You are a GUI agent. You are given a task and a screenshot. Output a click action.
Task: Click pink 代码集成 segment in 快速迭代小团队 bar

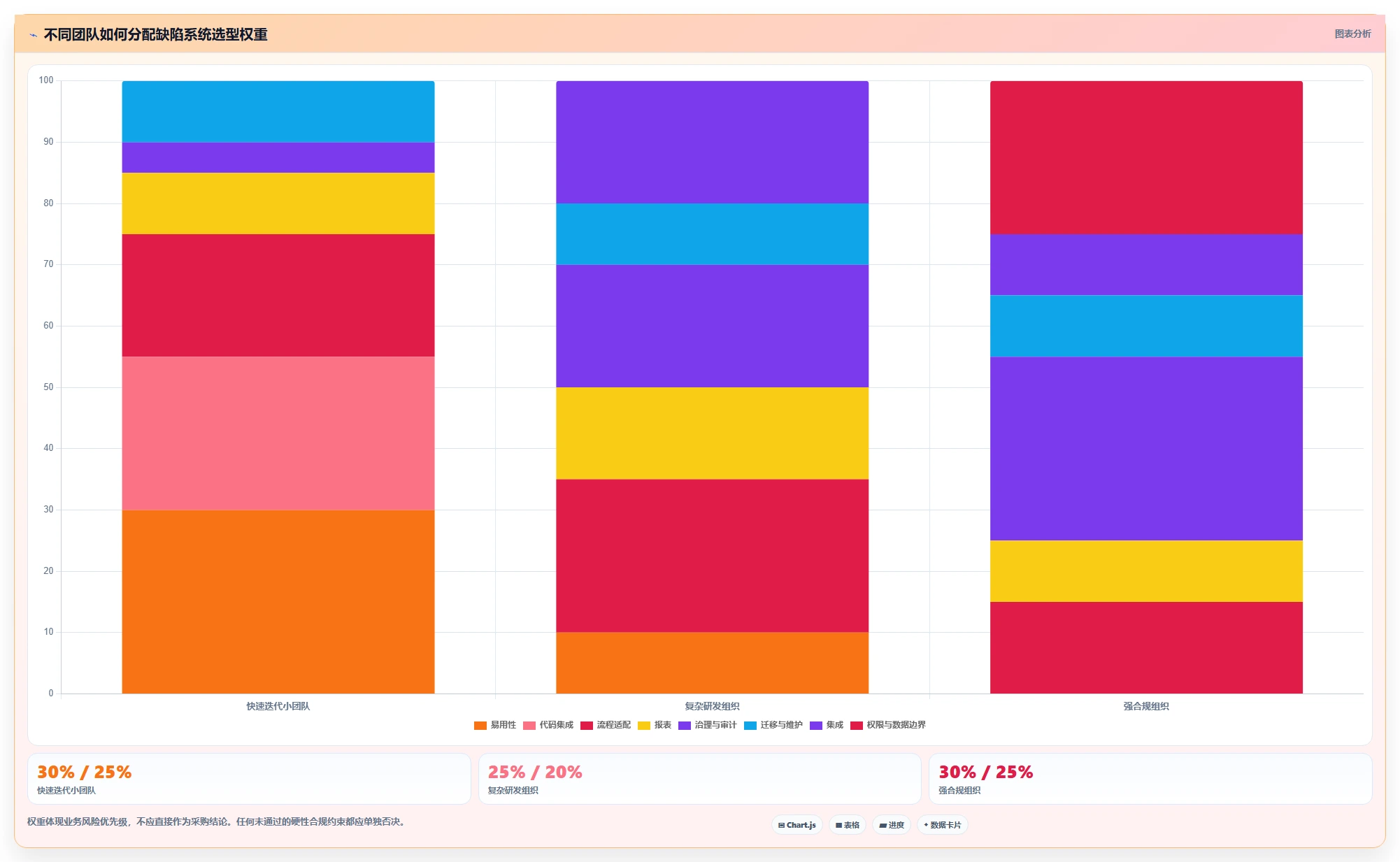pos(278,433)
